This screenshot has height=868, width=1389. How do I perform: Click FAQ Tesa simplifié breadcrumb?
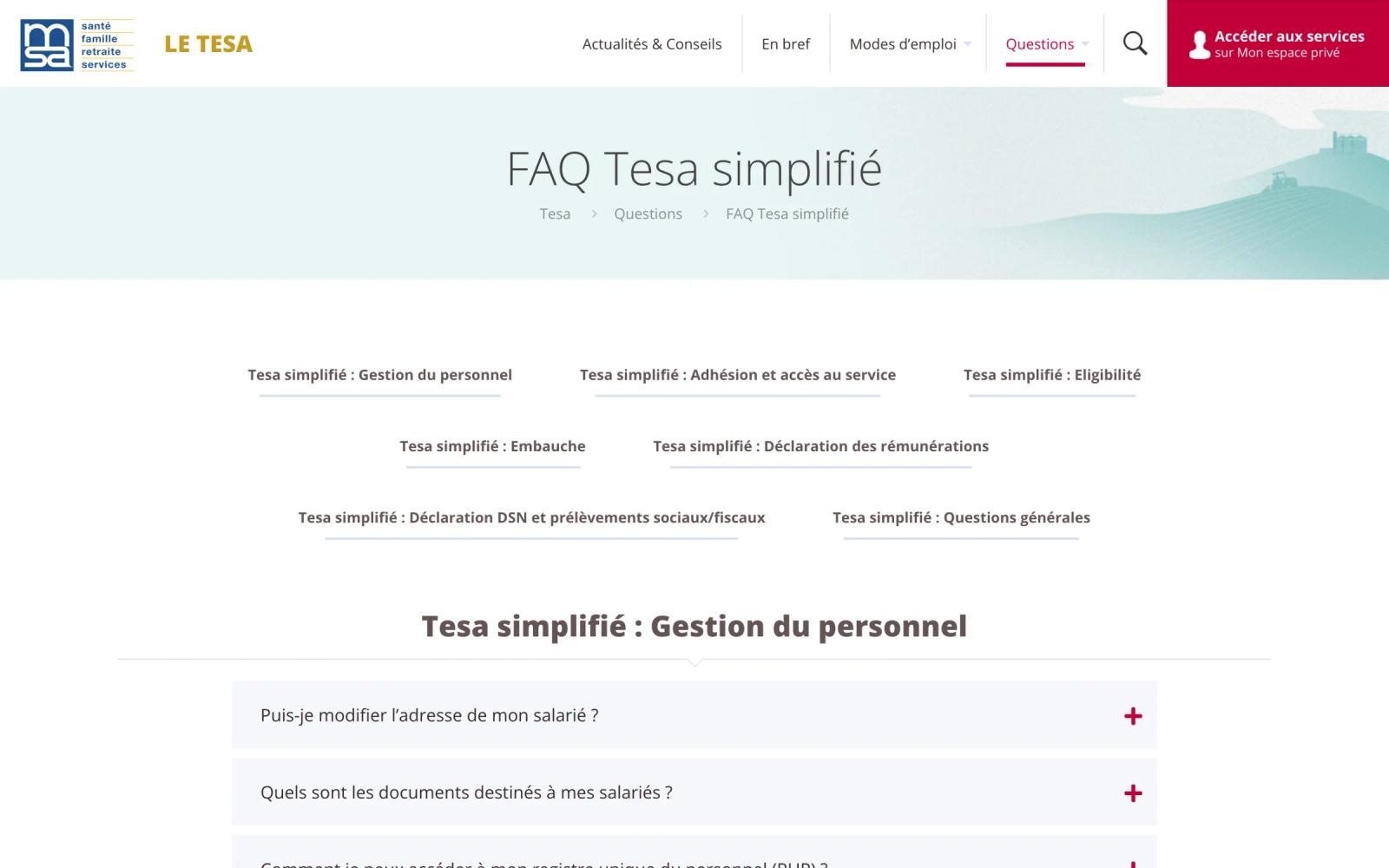(x=787, y=214)
